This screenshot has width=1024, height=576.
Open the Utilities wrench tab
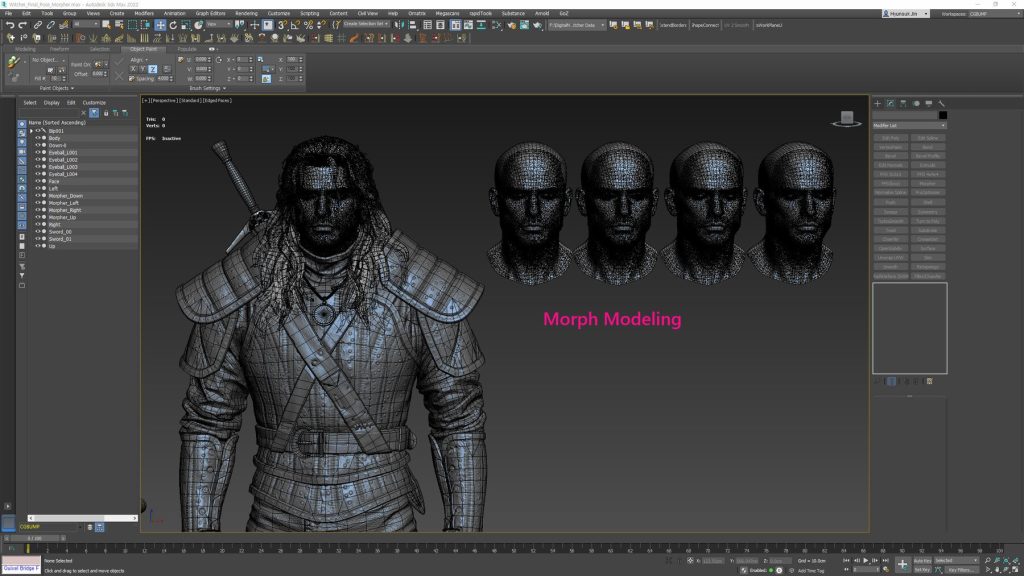click(942, 103)
